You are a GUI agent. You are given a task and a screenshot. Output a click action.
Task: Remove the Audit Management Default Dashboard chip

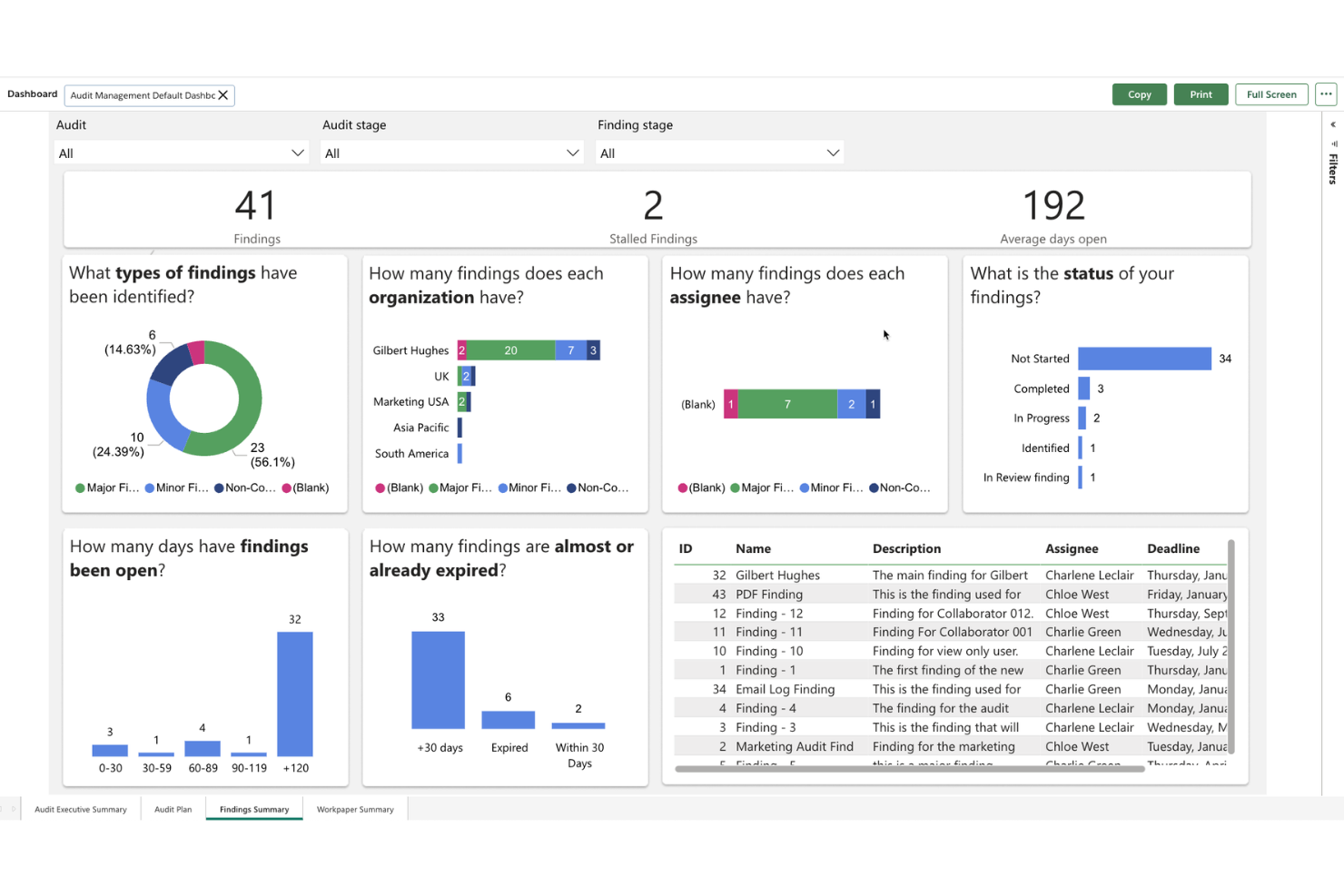pyautogui.click(x=223, y=94)
